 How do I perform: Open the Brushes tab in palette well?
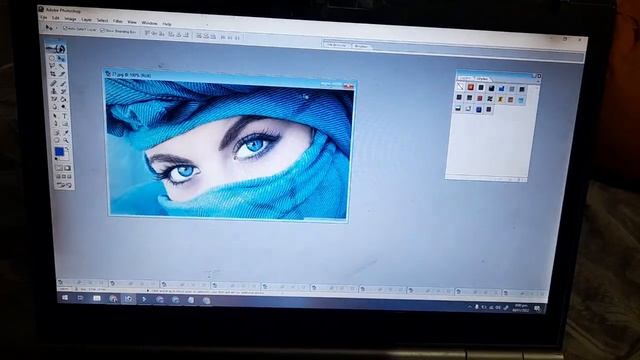click(361, 46)
